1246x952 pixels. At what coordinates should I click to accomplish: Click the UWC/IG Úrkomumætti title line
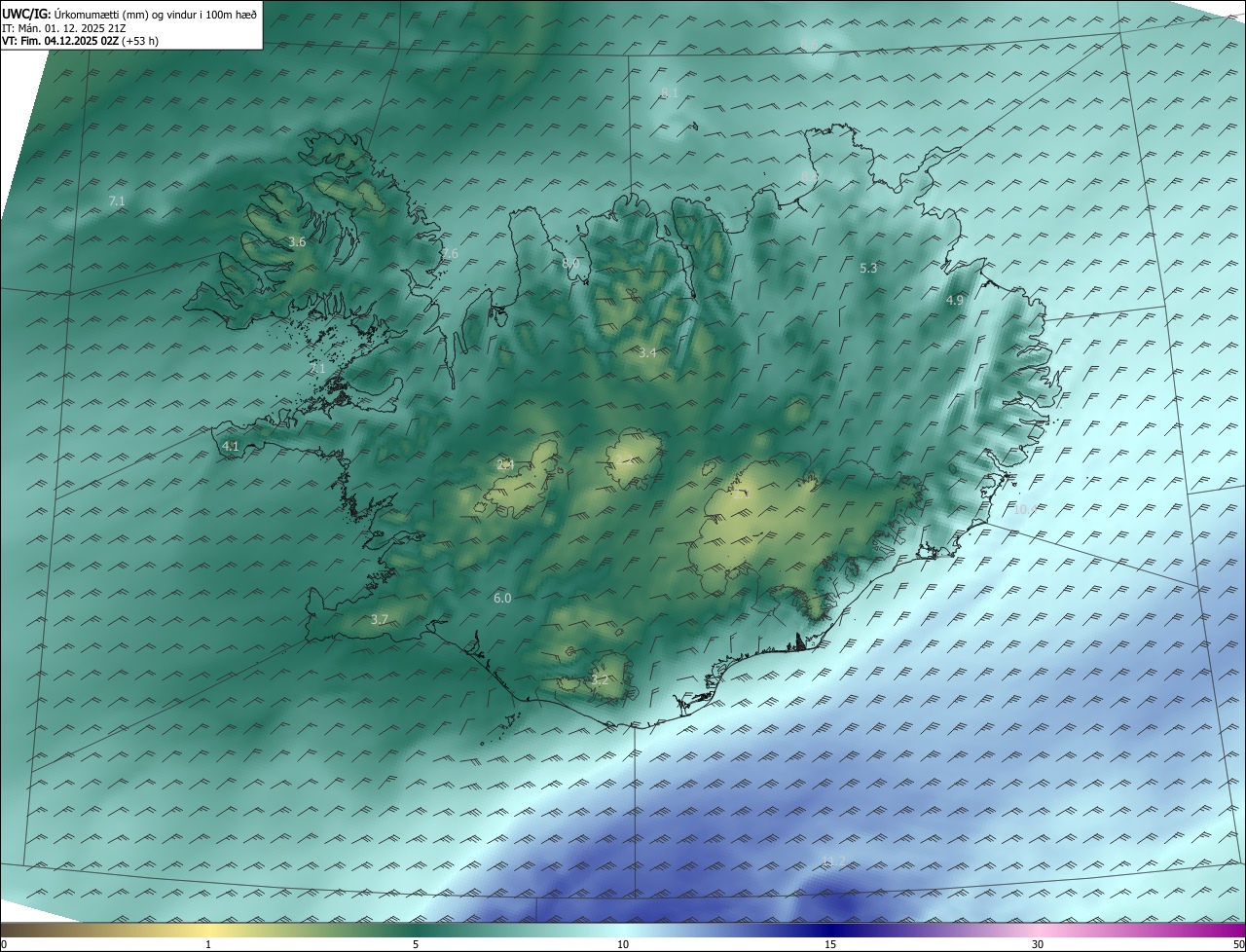[x=129, y=14]
